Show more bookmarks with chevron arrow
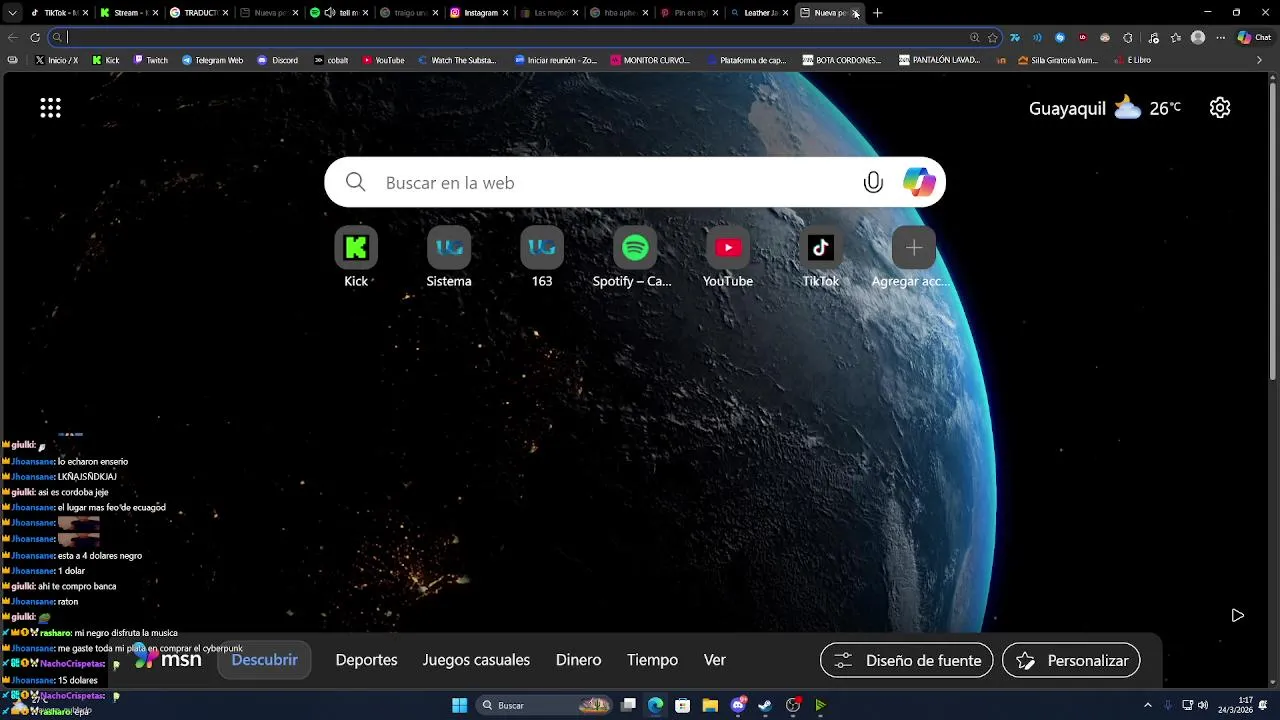Image resolution: width=1280 pixels, height=720 pixels. 1259,60
